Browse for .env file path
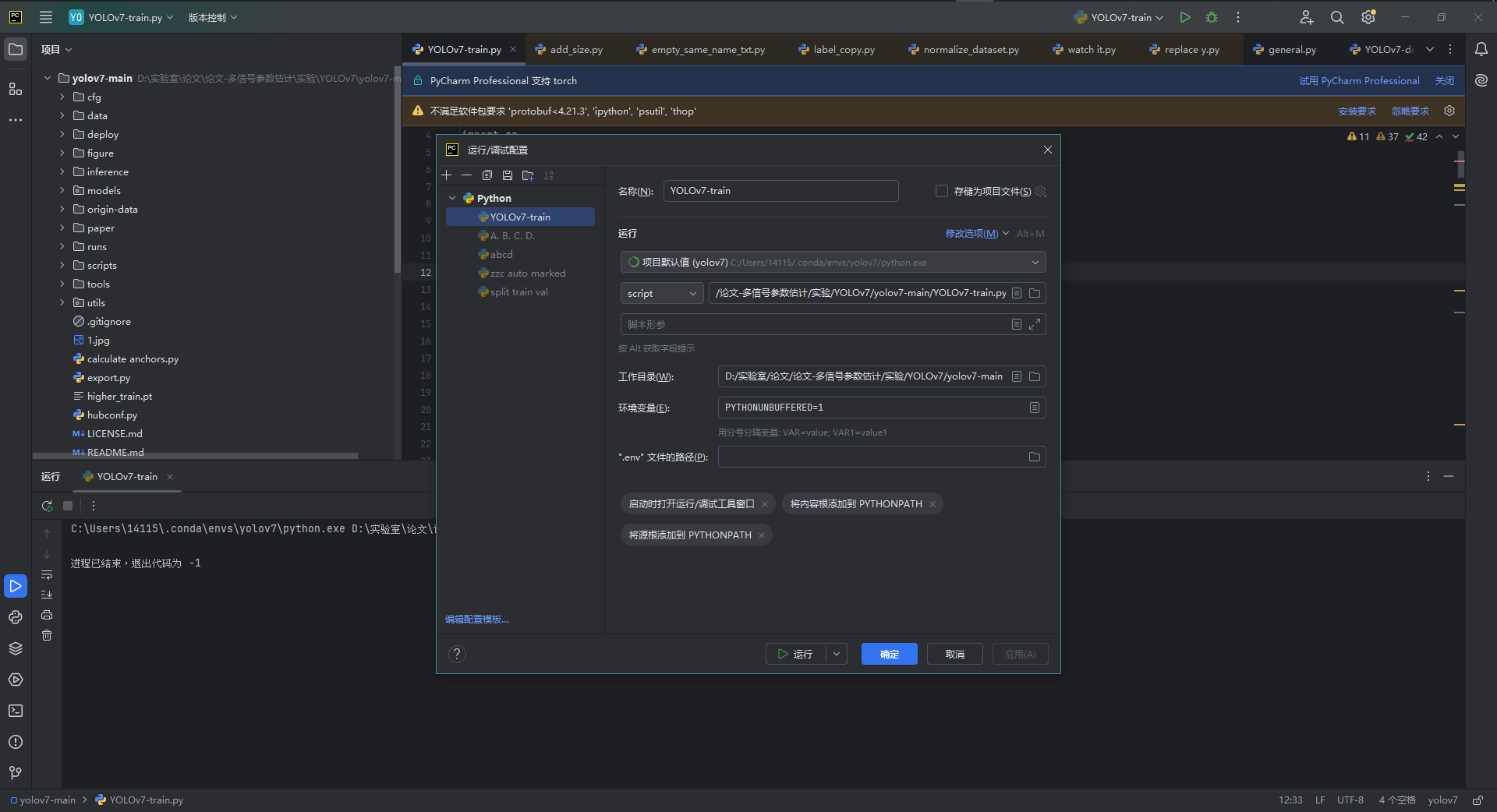Viewport: 1497px width, 812px height. [x=1035, y=457]
